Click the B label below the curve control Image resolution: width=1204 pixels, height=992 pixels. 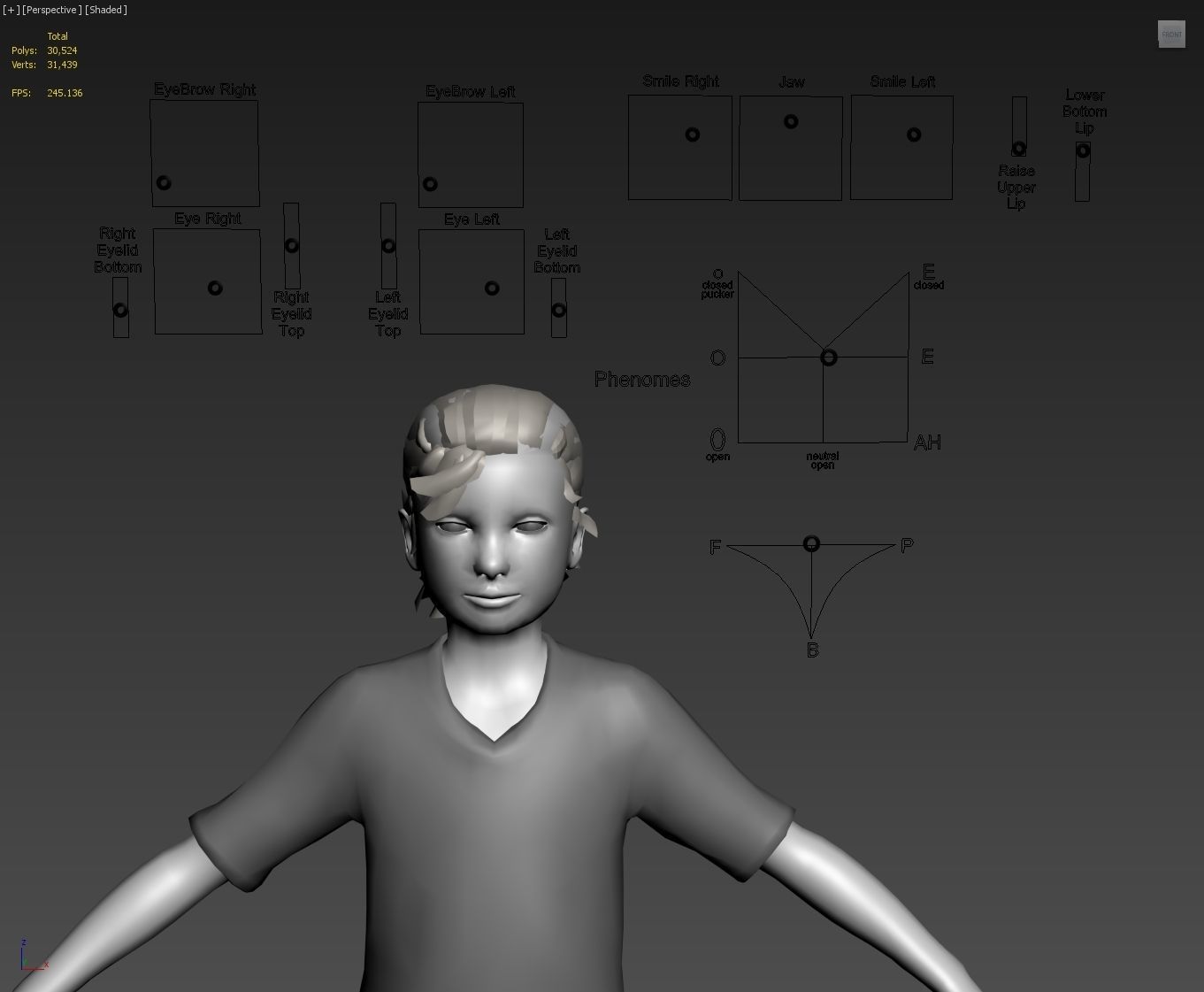[x=813, y=650]
